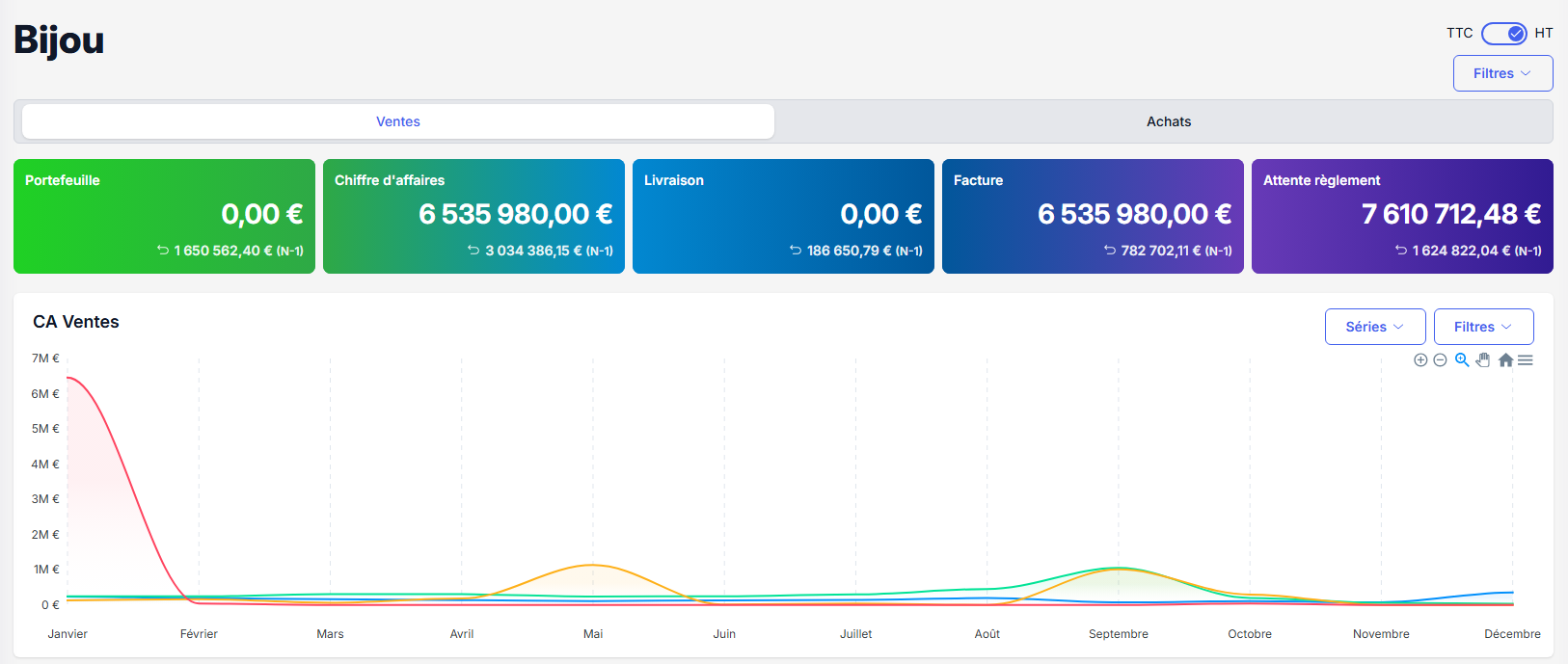This screenshot has height=664, width=1568.
Task: Activate the selection zoom magnifier tool
Action: (x=1462, y=359)
